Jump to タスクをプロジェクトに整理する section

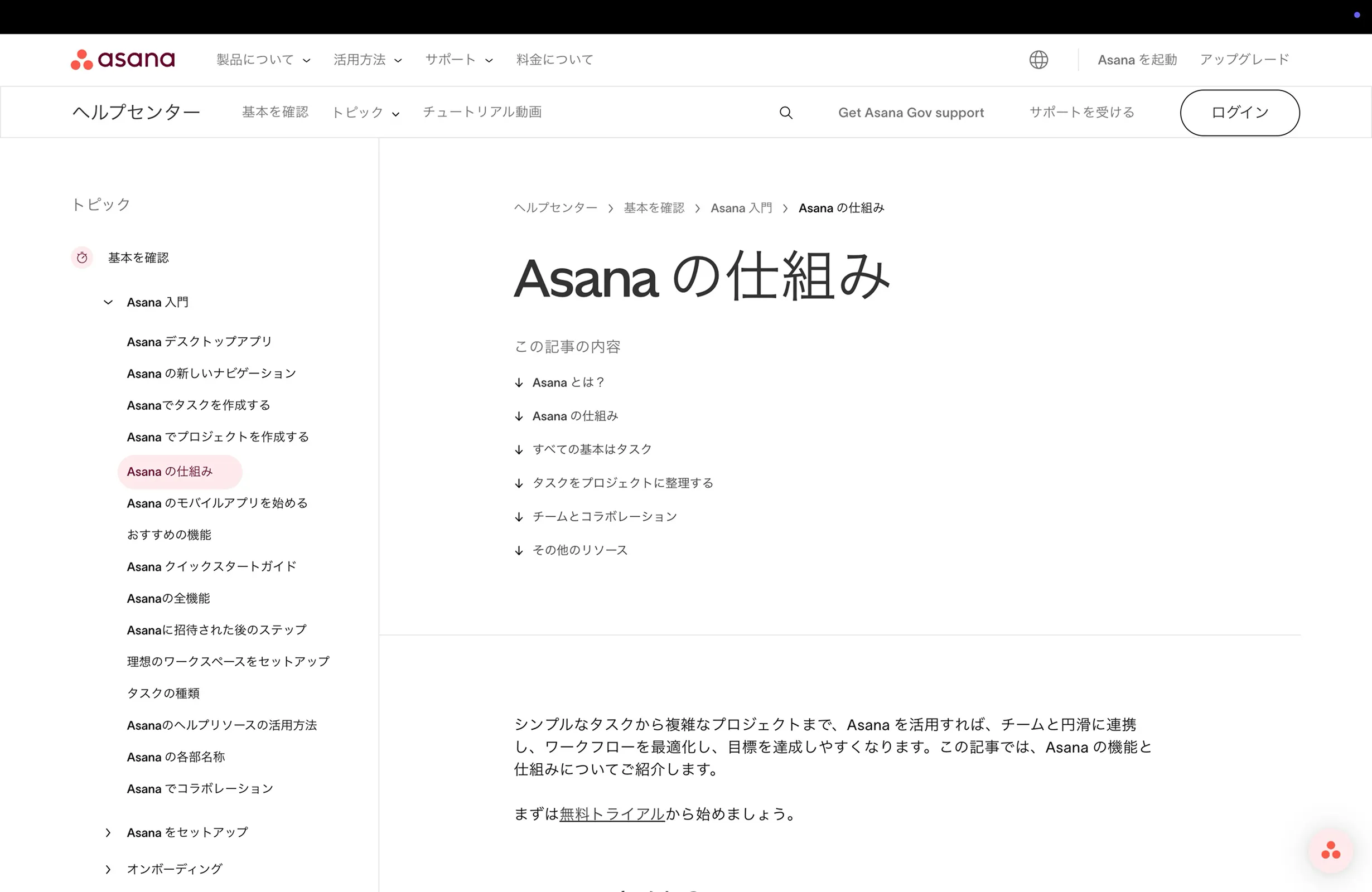[622, 483]
